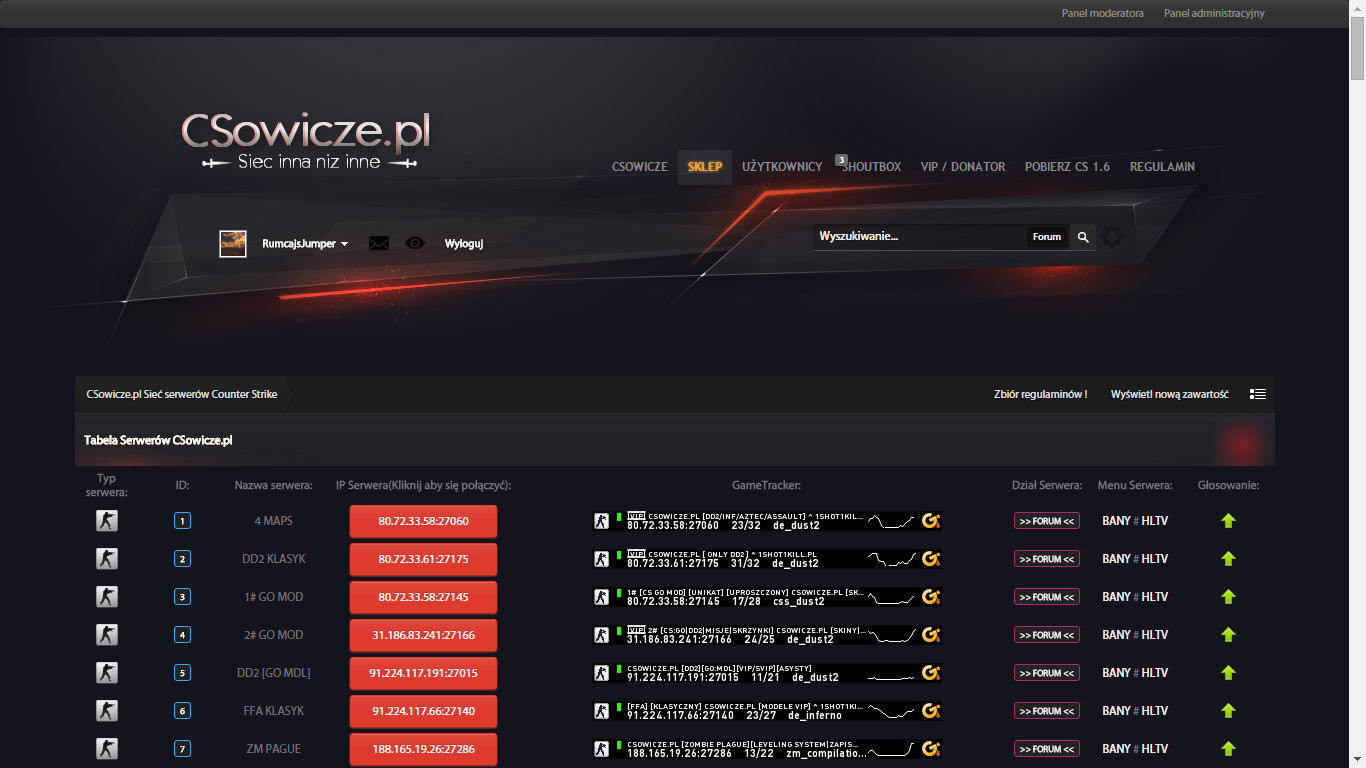Vote up the DD2 [GO MDL] server

click(x=1229, y=673)
